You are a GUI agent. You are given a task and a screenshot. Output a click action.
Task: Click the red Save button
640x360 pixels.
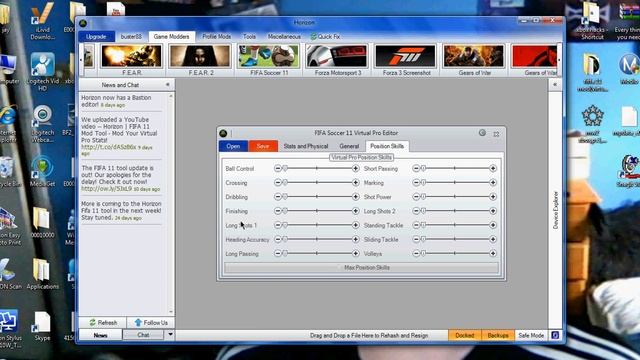pos(263,146)
